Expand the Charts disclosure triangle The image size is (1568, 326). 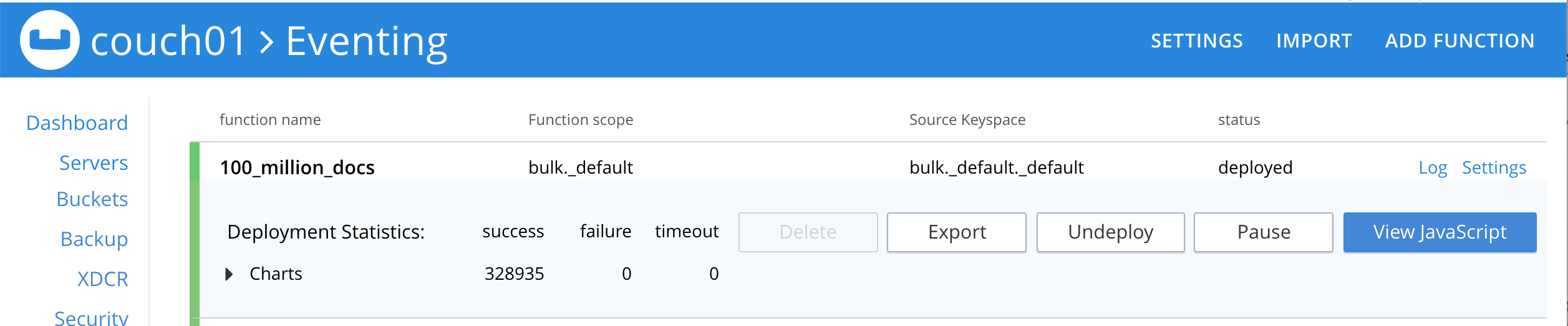tap(229, 274)
